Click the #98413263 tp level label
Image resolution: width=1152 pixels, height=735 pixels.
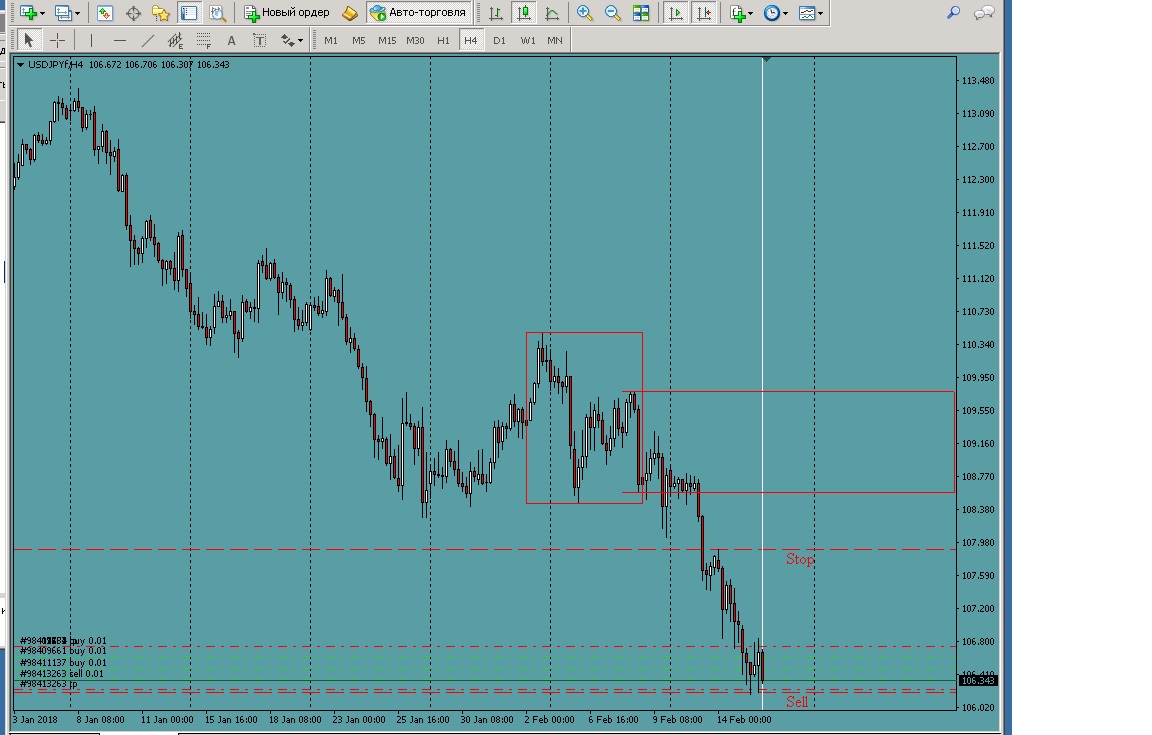point(48,684)
